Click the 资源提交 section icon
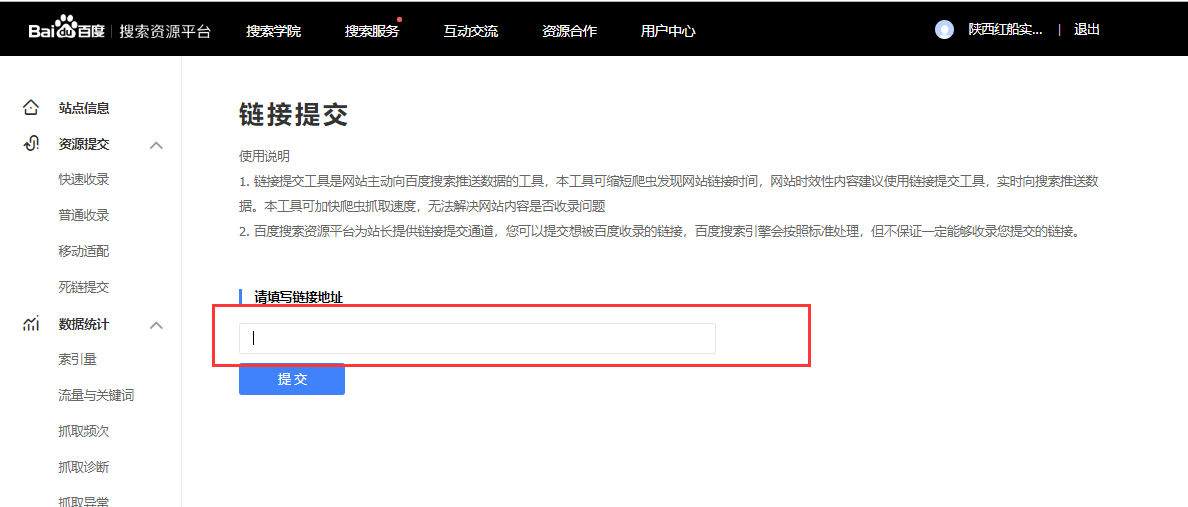The height and width of the screenshot is (507, 1188). point(30,144)
